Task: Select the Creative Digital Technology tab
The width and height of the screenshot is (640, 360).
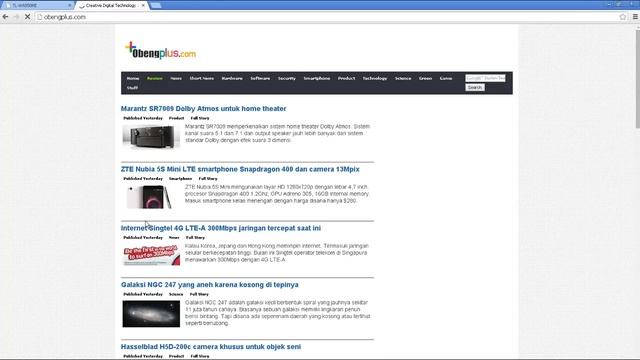Action: click(x=110, y=5)
